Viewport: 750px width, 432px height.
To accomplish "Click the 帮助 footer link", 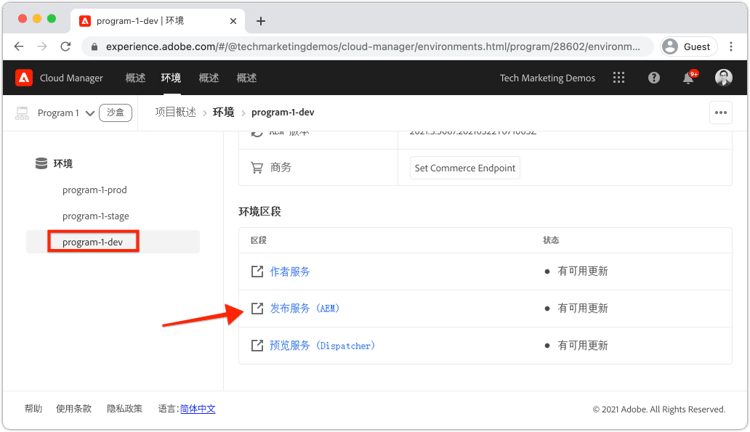I will click(x=33, y=409).
